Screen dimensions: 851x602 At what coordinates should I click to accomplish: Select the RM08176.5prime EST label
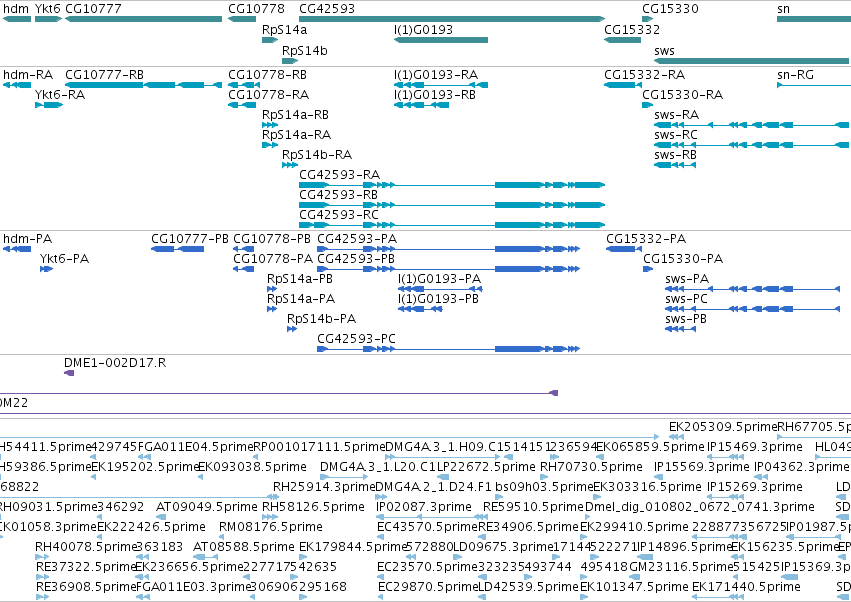[271, 527]
